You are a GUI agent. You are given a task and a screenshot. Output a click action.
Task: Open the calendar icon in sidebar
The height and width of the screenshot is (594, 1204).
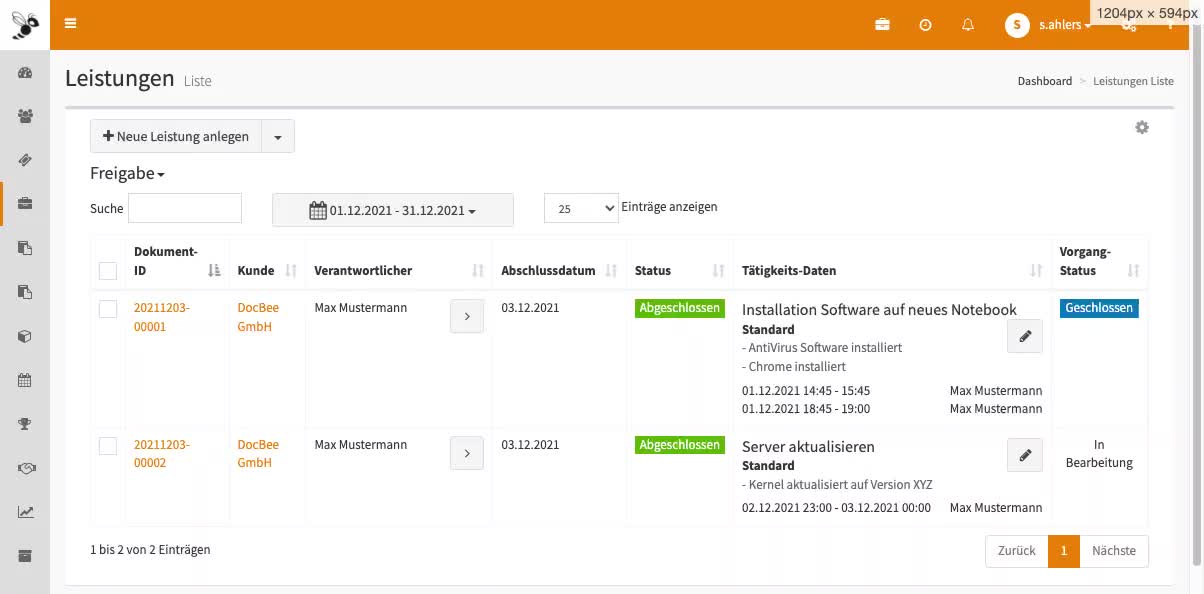coord(25,380)
